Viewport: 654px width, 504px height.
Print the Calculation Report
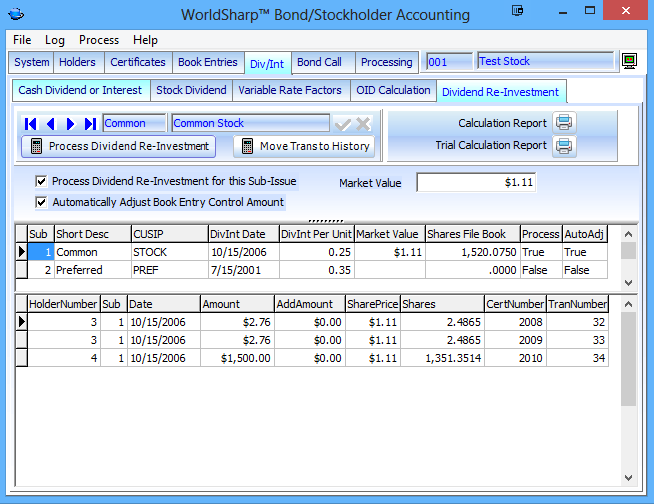click(565, 123)
